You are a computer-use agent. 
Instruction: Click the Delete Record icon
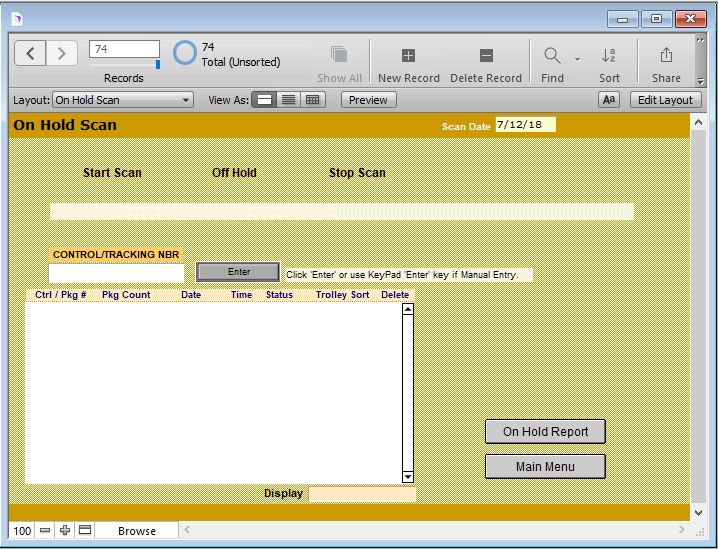click(486, 56)
